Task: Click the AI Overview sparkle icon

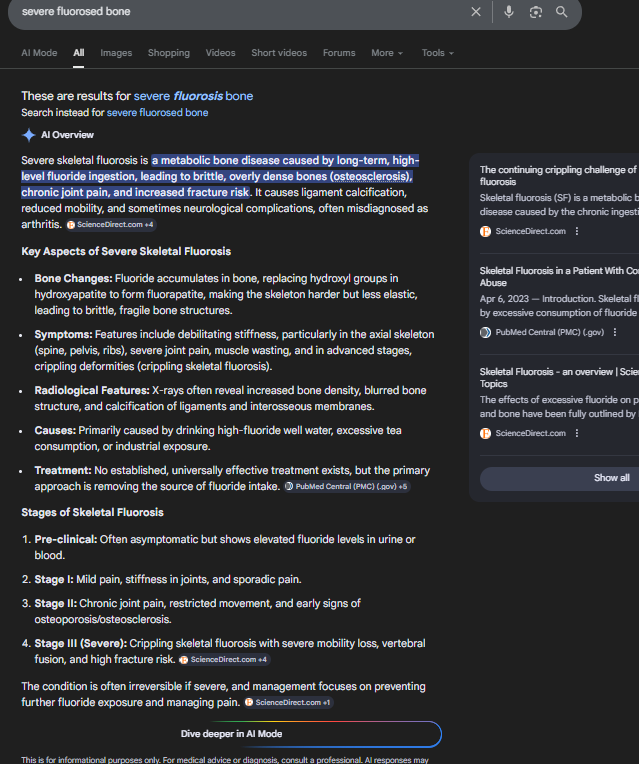Action: (x=29, y=135)
